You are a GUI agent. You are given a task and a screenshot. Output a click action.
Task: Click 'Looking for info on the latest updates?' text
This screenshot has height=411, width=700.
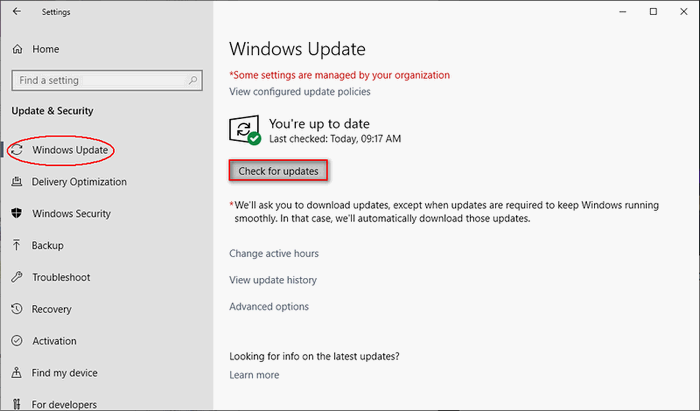pyautogui.click(x=314, y=356)
